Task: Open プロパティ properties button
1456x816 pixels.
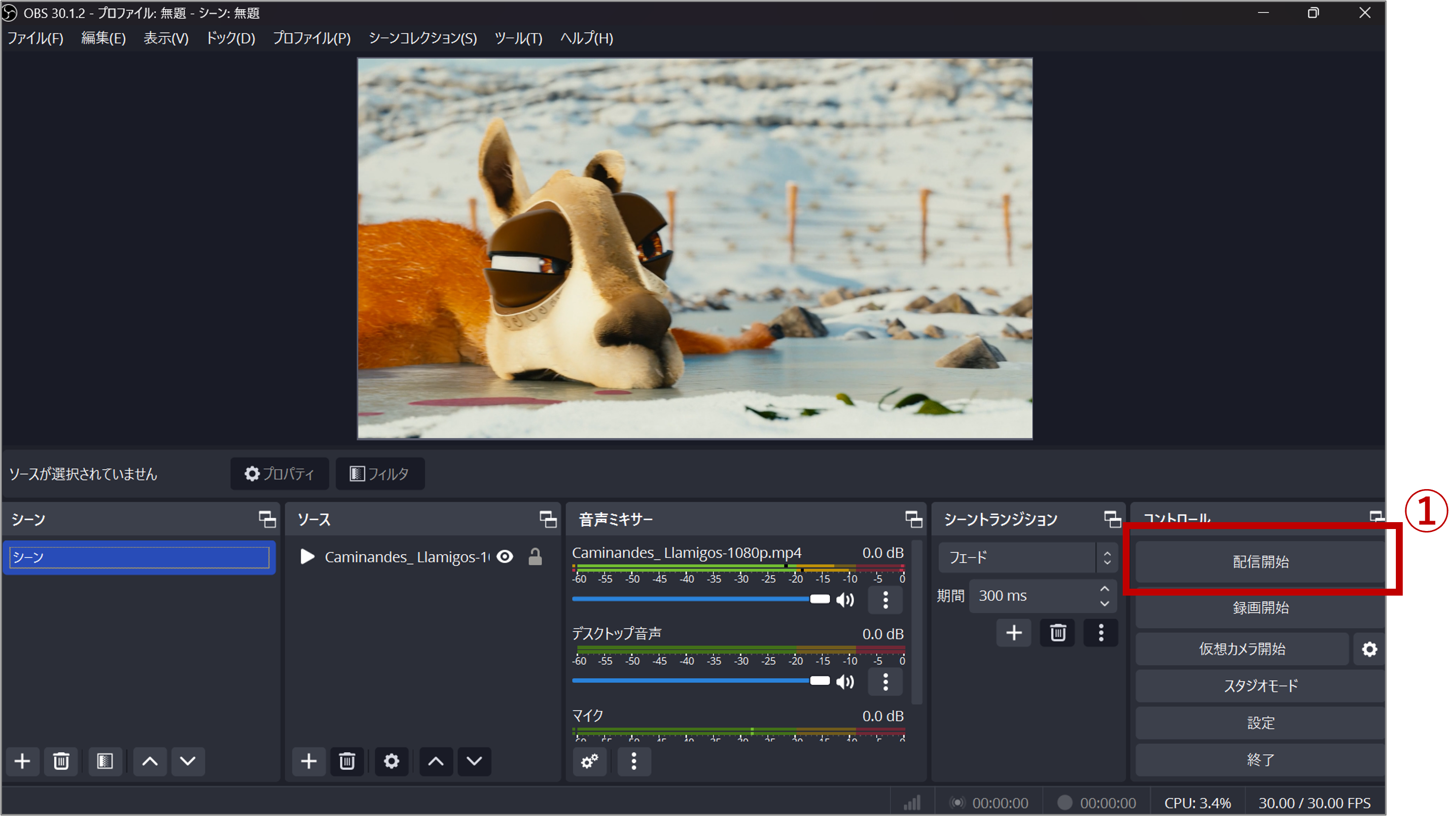Action: coord(279,473)
